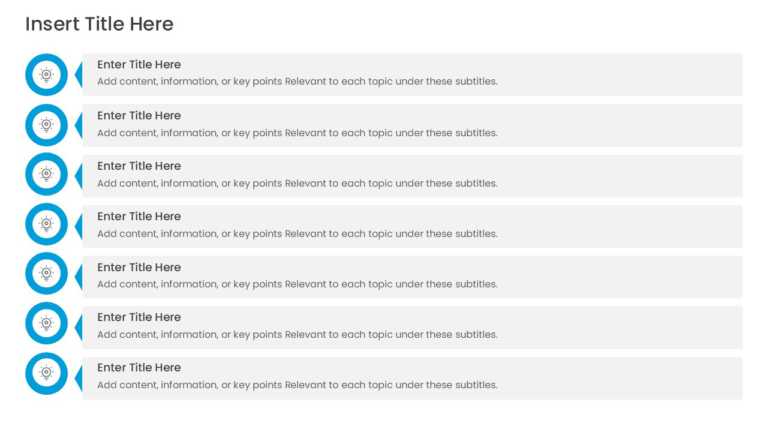Click the description text in the seventh row
This screenshot has height=432, width=768.
[297, 385]
